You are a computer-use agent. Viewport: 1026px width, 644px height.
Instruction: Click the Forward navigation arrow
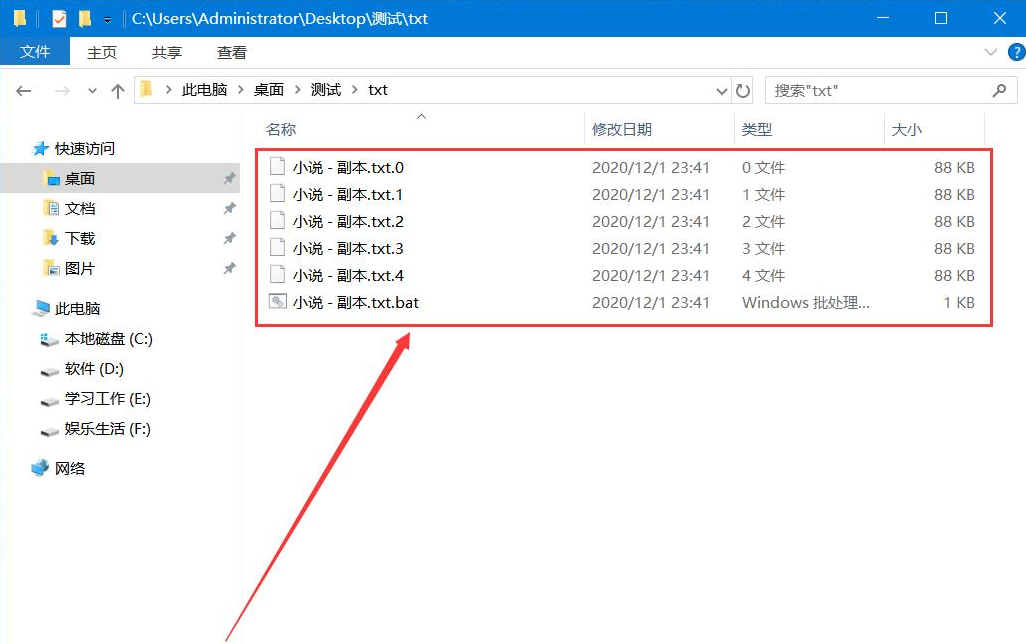[x=62, y=91]
